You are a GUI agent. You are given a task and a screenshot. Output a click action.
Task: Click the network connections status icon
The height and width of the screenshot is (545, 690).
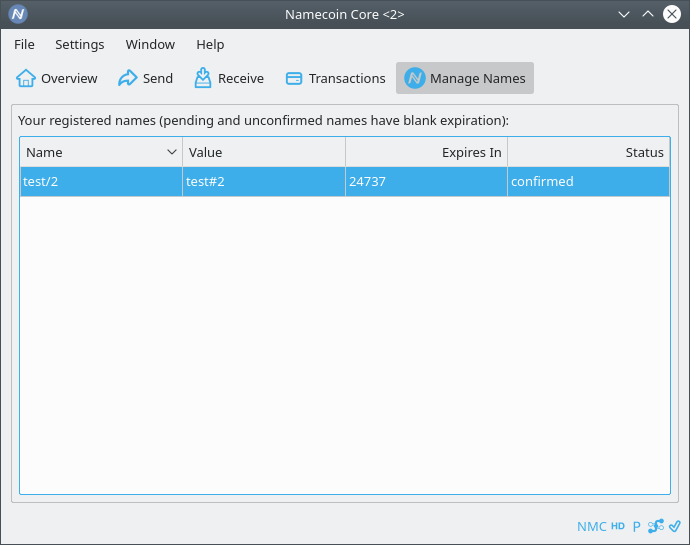click(x=656, y=526)
